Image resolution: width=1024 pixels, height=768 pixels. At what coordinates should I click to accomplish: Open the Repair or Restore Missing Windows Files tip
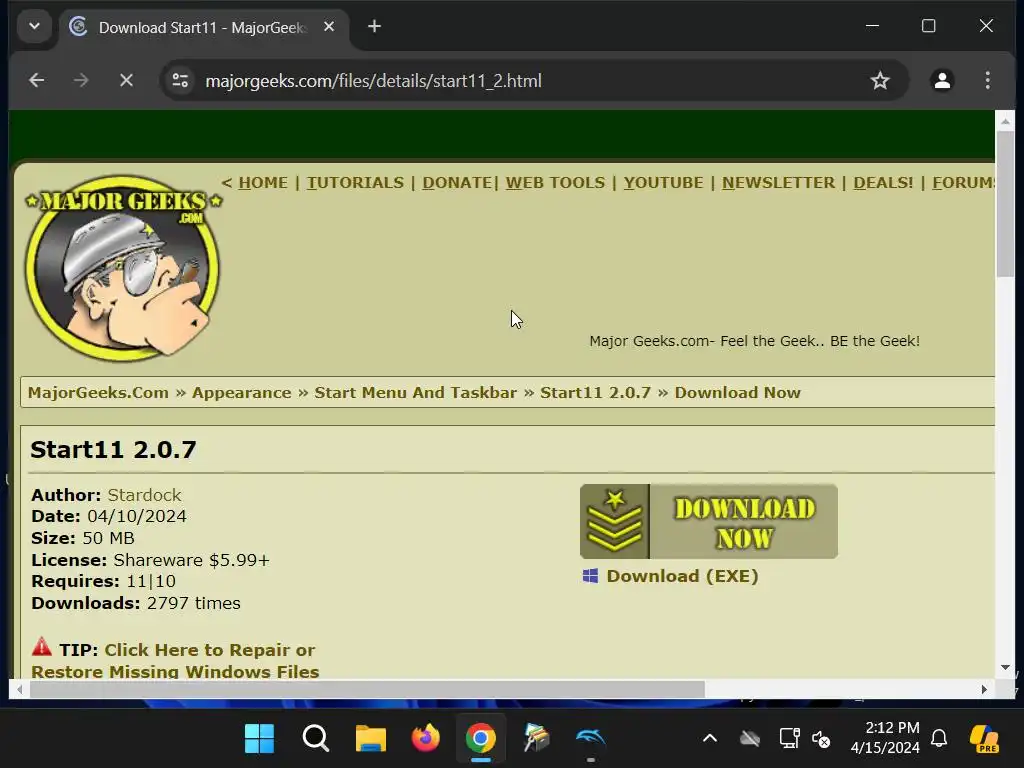point(175,660)
